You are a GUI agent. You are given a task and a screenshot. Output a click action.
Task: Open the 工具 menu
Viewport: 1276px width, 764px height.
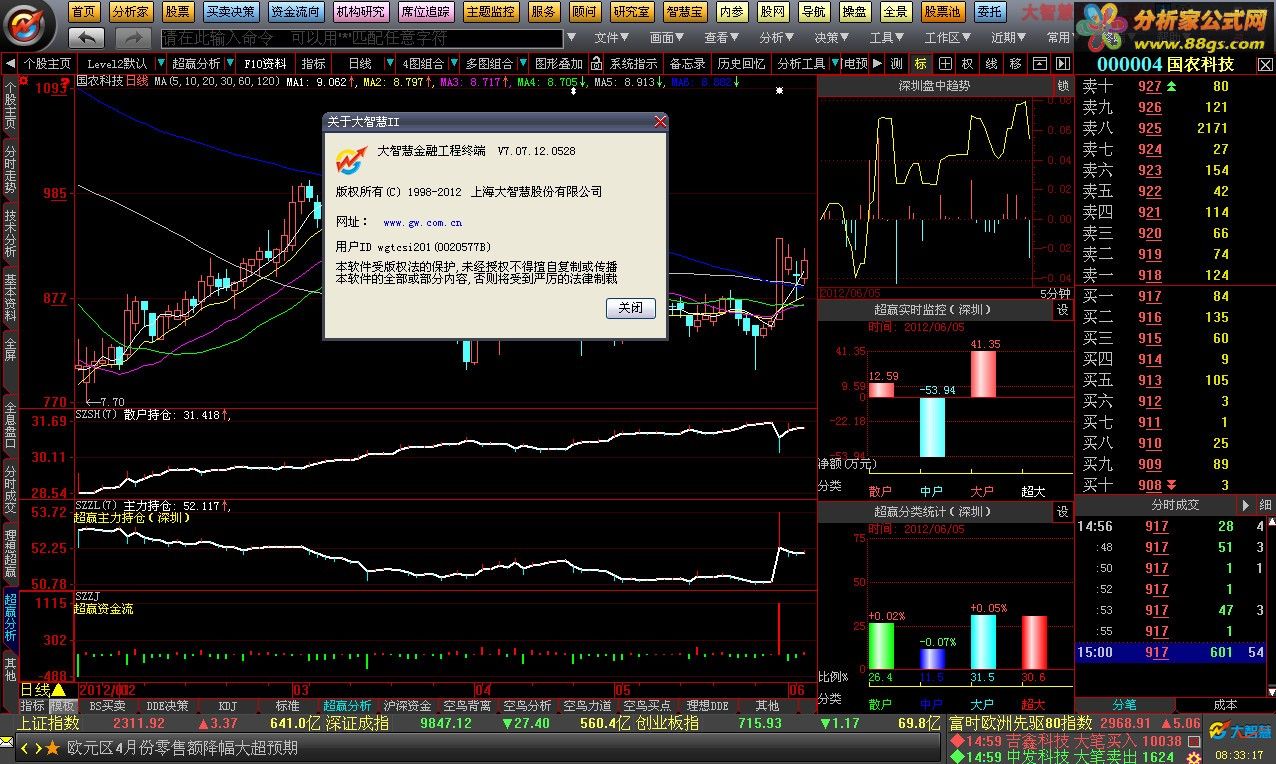(x=887, y=38)
